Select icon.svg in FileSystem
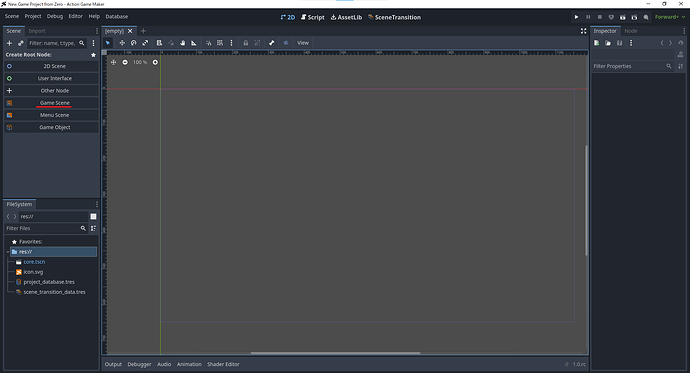 tap(33, 272)
